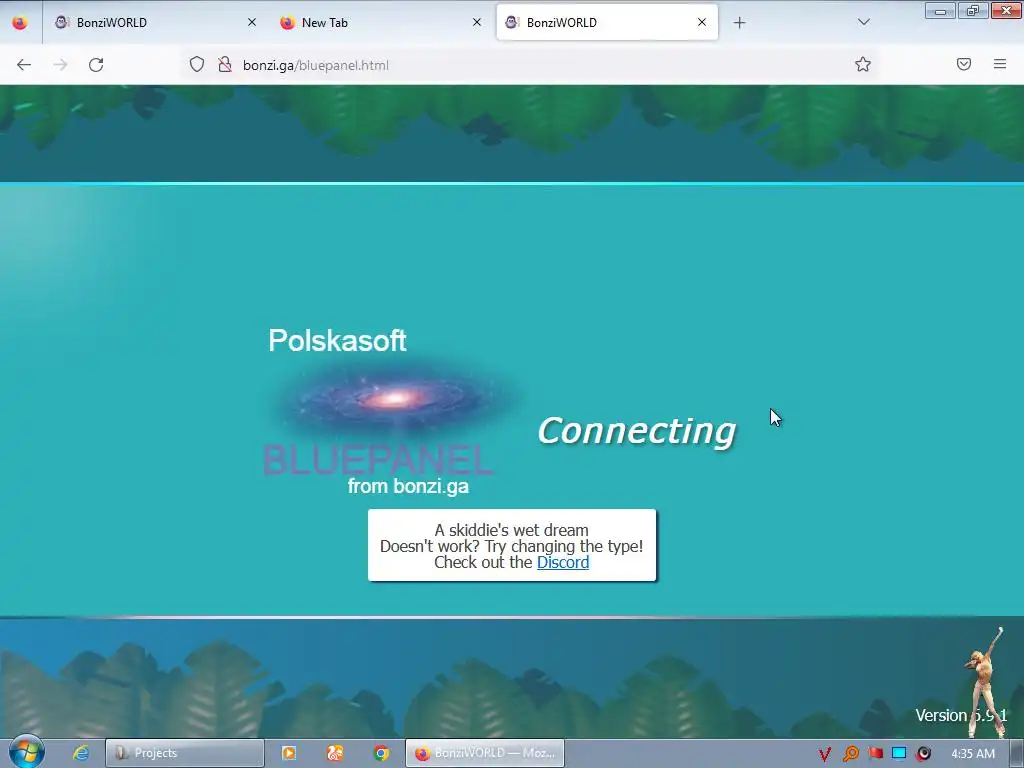
Task: Open the Firefox hamburger application menu
Action: pos(1000,64)
